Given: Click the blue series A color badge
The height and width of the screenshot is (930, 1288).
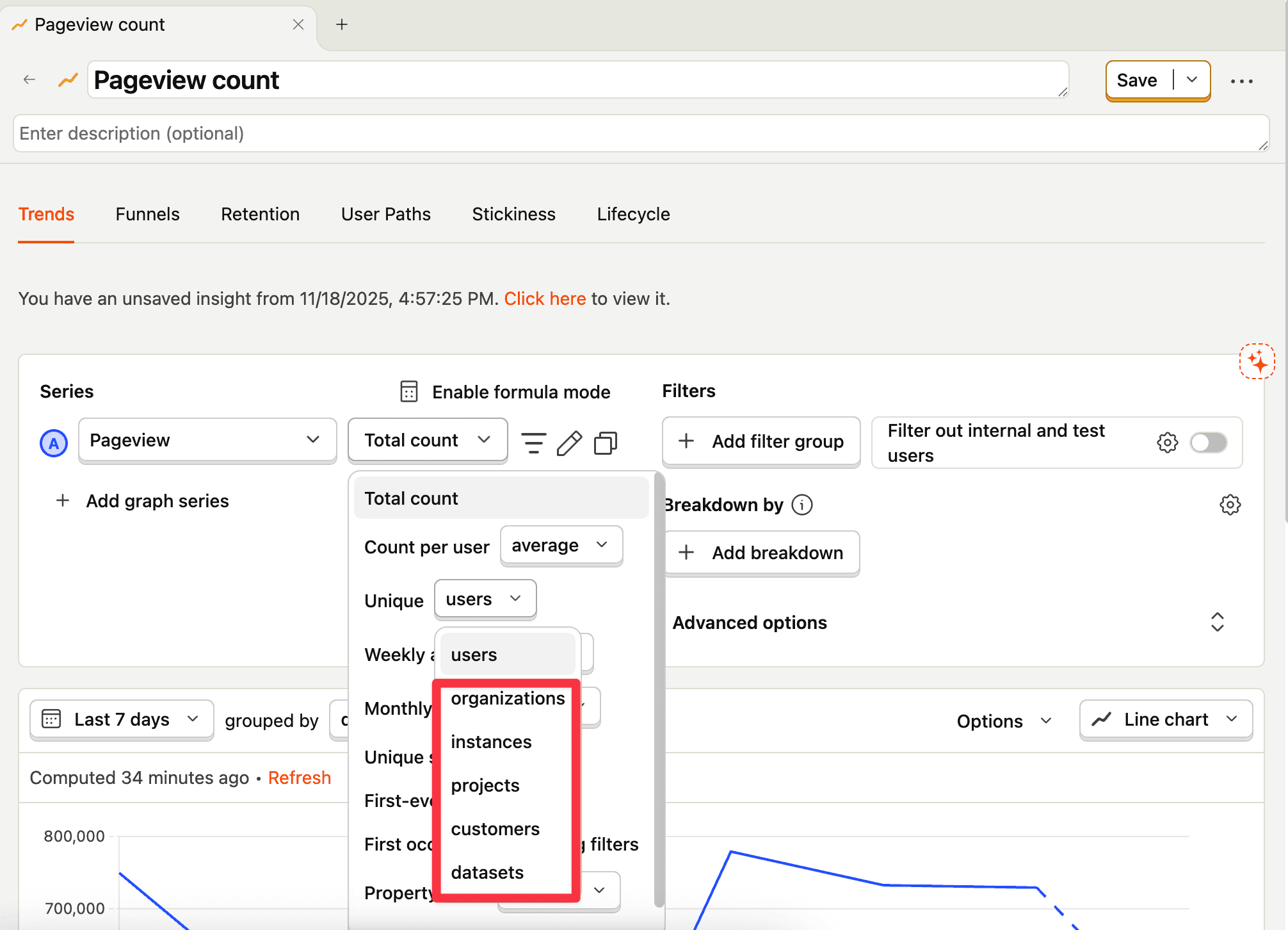Looking at the screenshot, I should click(x=53, y=442).
